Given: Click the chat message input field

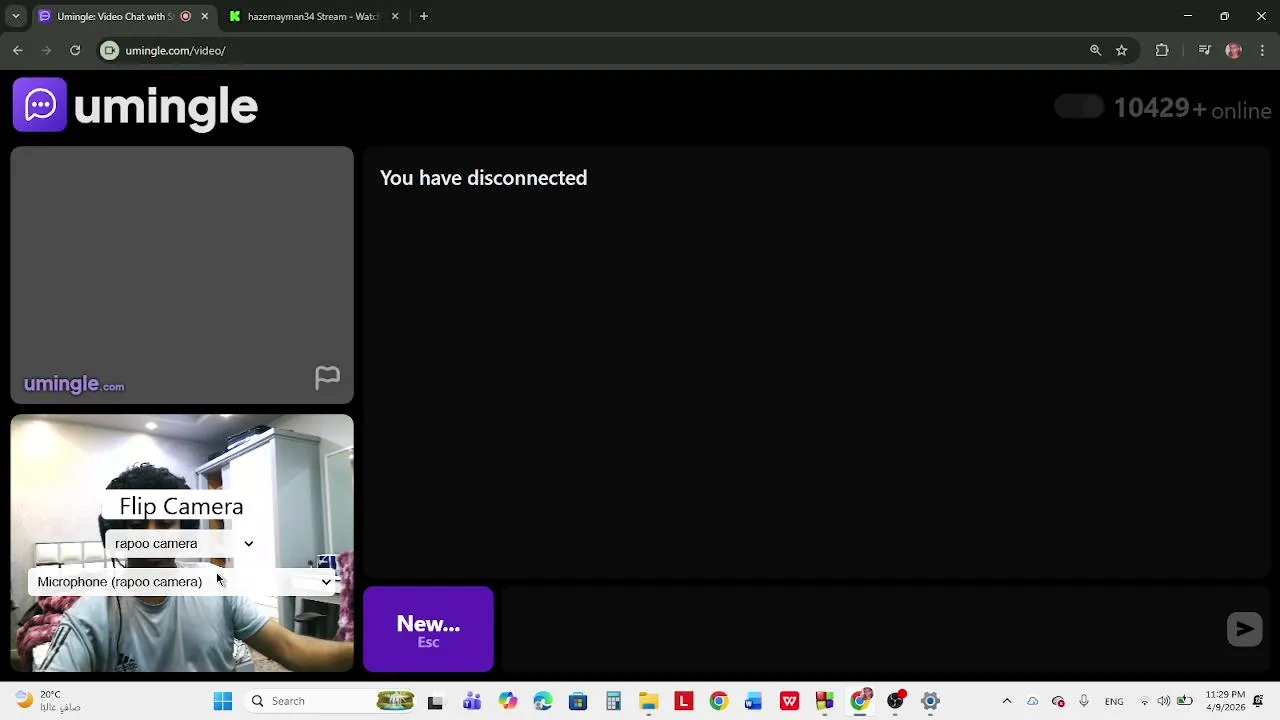Looking at the screenshot, I should (x=860, y=629).
